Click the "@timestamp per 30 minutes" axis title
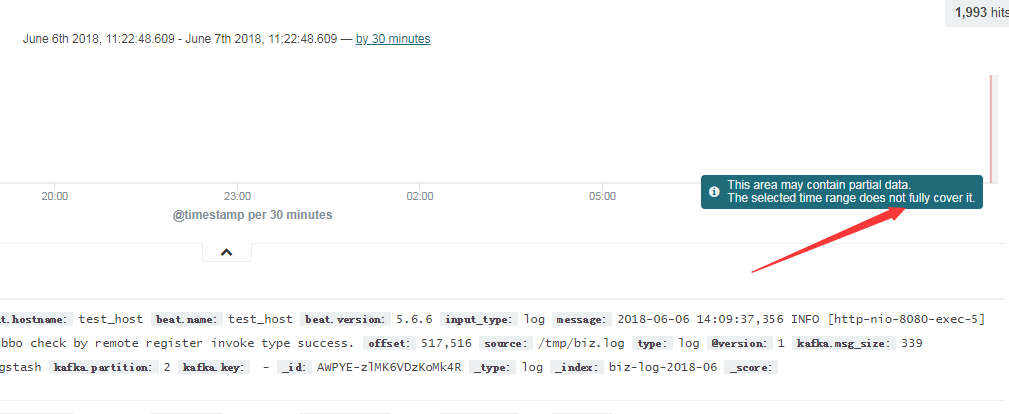The width and height of the screenshot is (1009, 414). pyautogui.click(x=253, y=215)
